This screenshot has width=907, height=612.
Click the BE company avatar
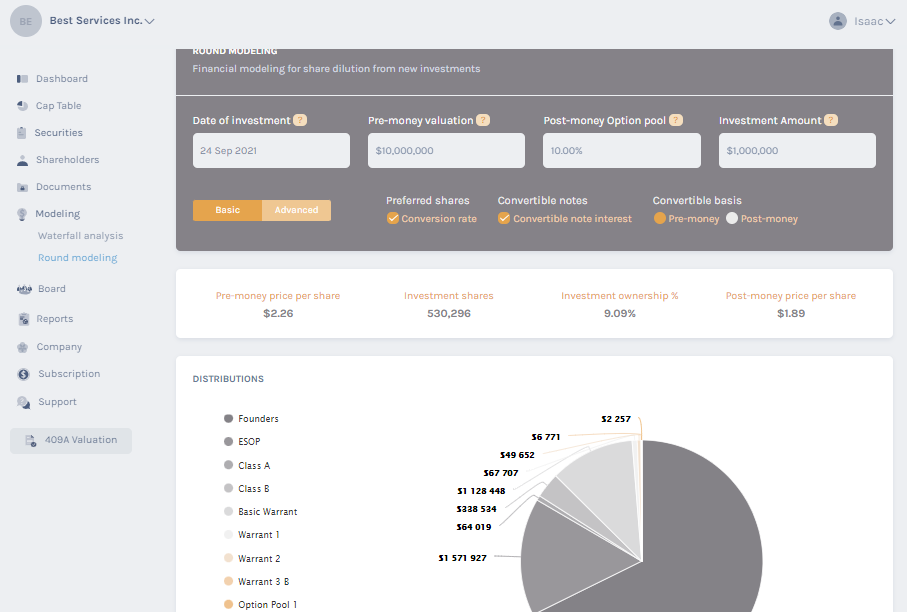[26, 21]
